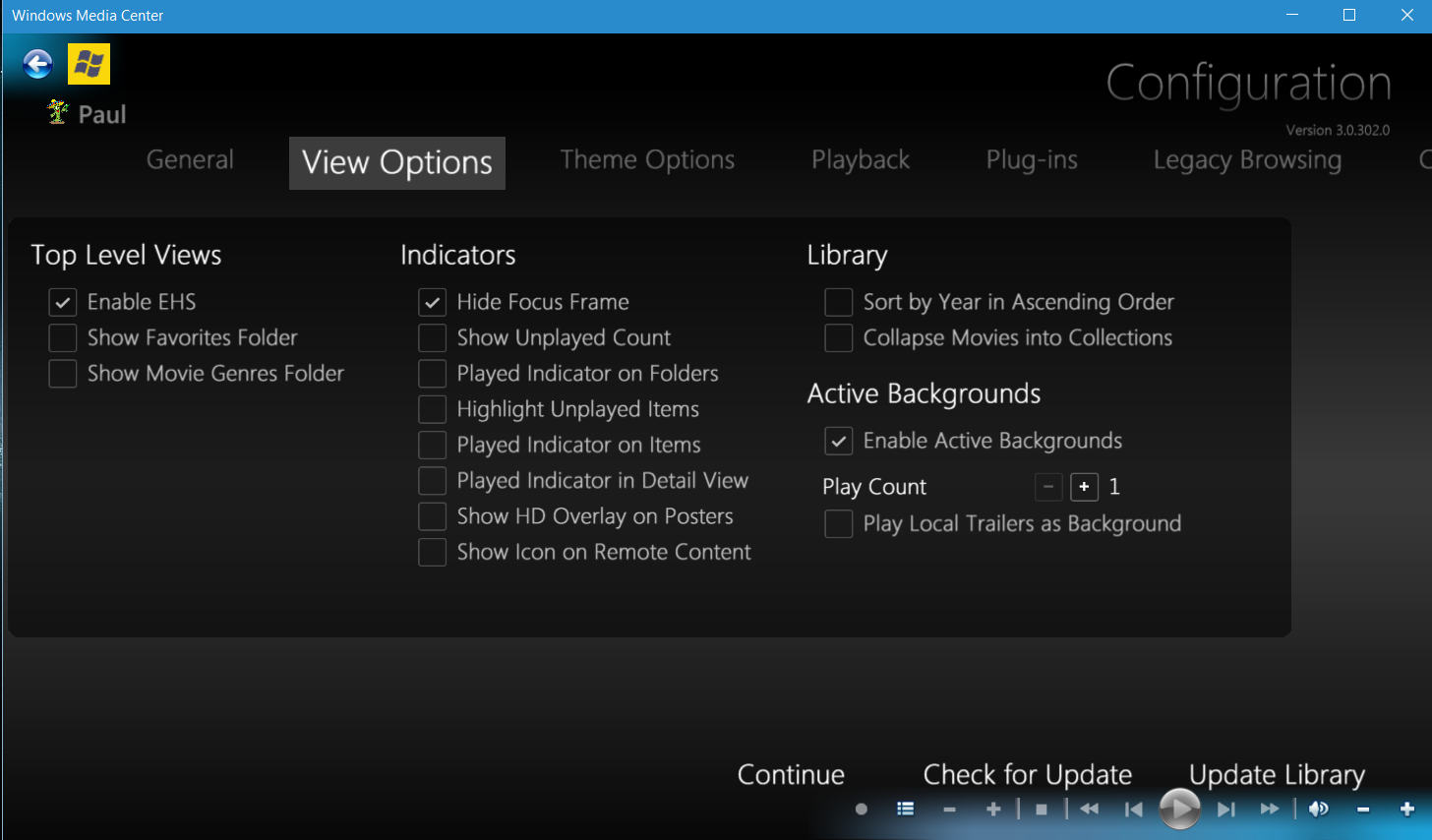Screen dimensions: 1432x840
Task: Open the guide using the list icon
Action: point(905,809)
